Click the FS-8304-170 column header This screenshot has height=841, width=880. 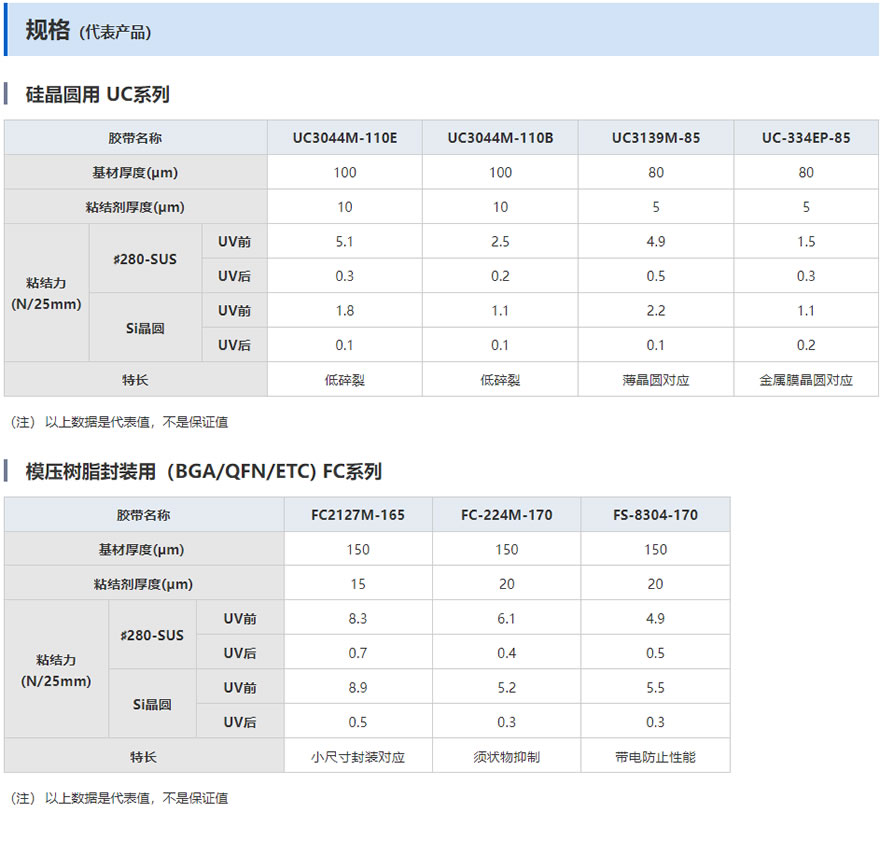[655, 515]
